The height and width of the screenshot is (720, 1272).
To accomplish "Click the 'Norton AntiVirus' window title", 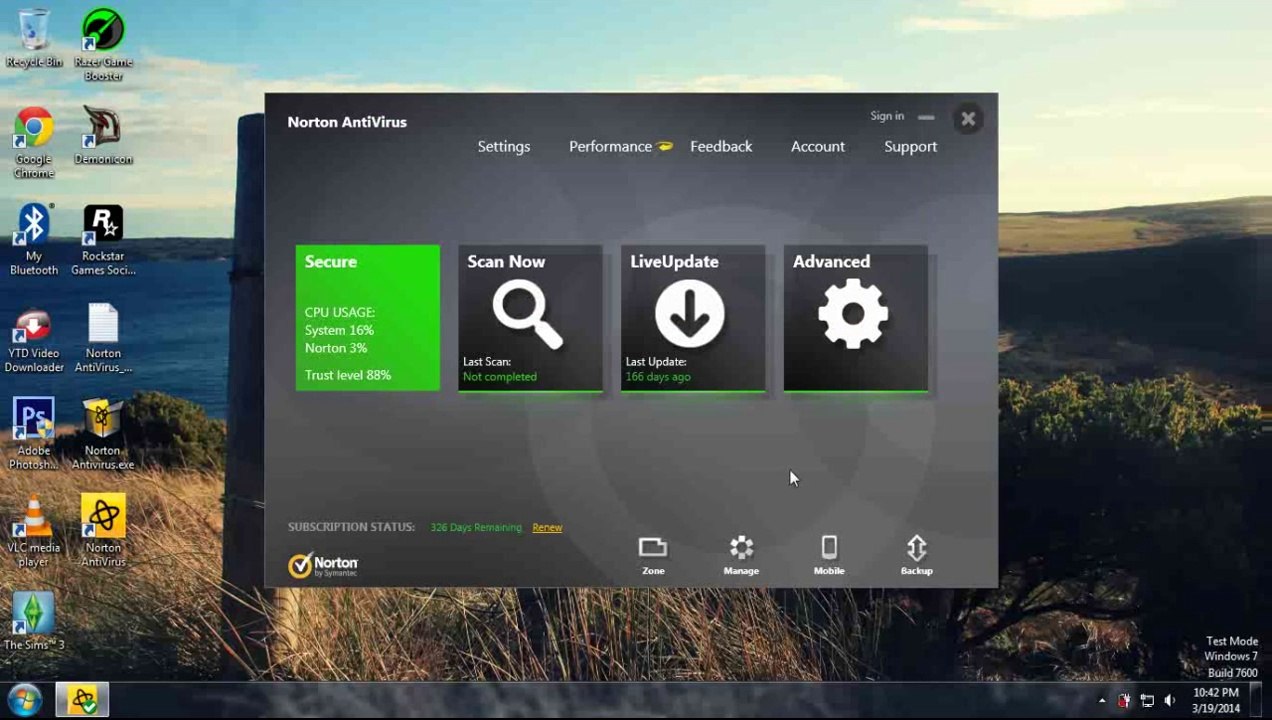I will (347, 122).
